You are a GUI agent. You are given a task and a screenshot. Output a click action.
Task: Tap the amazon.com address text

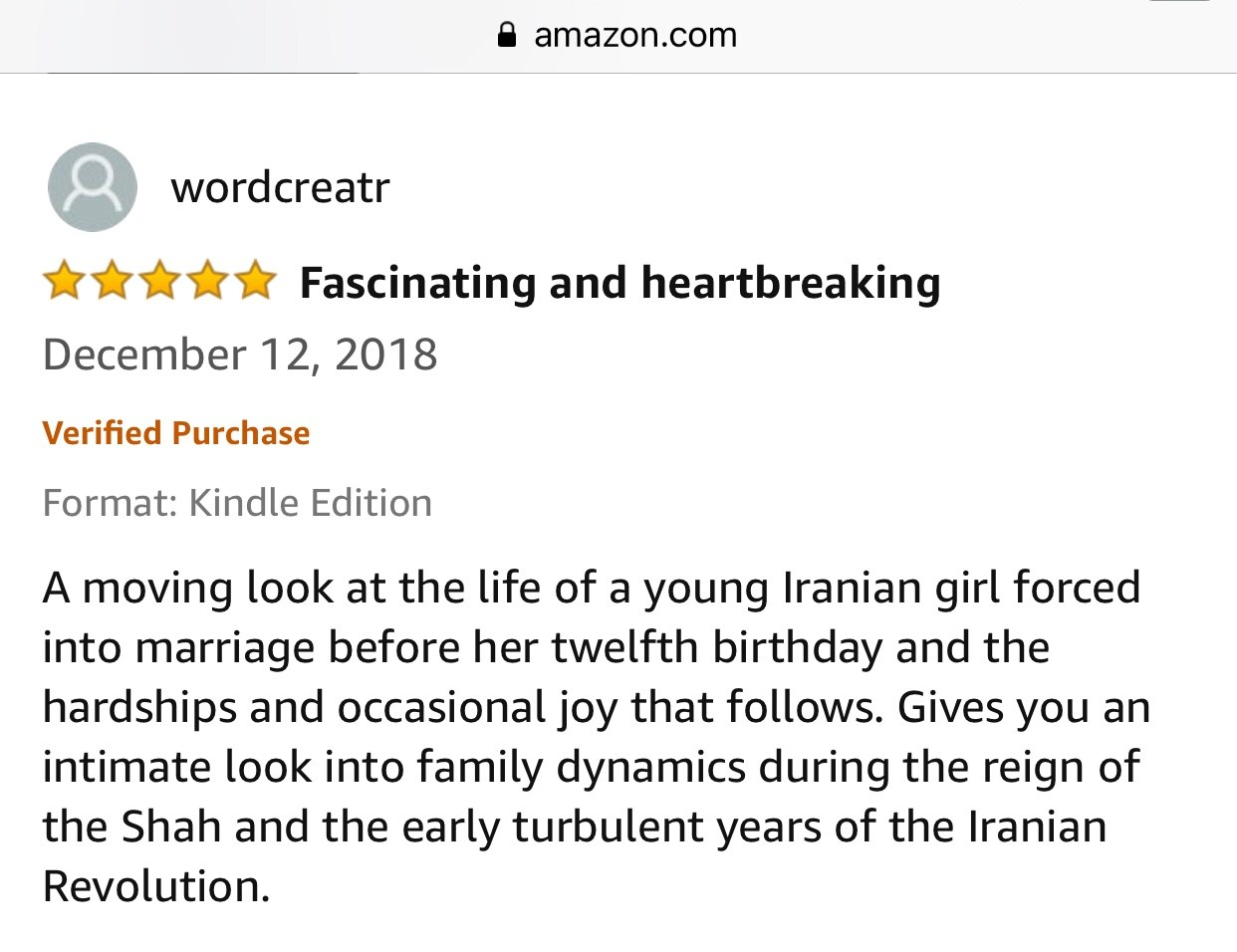[635, 36]
